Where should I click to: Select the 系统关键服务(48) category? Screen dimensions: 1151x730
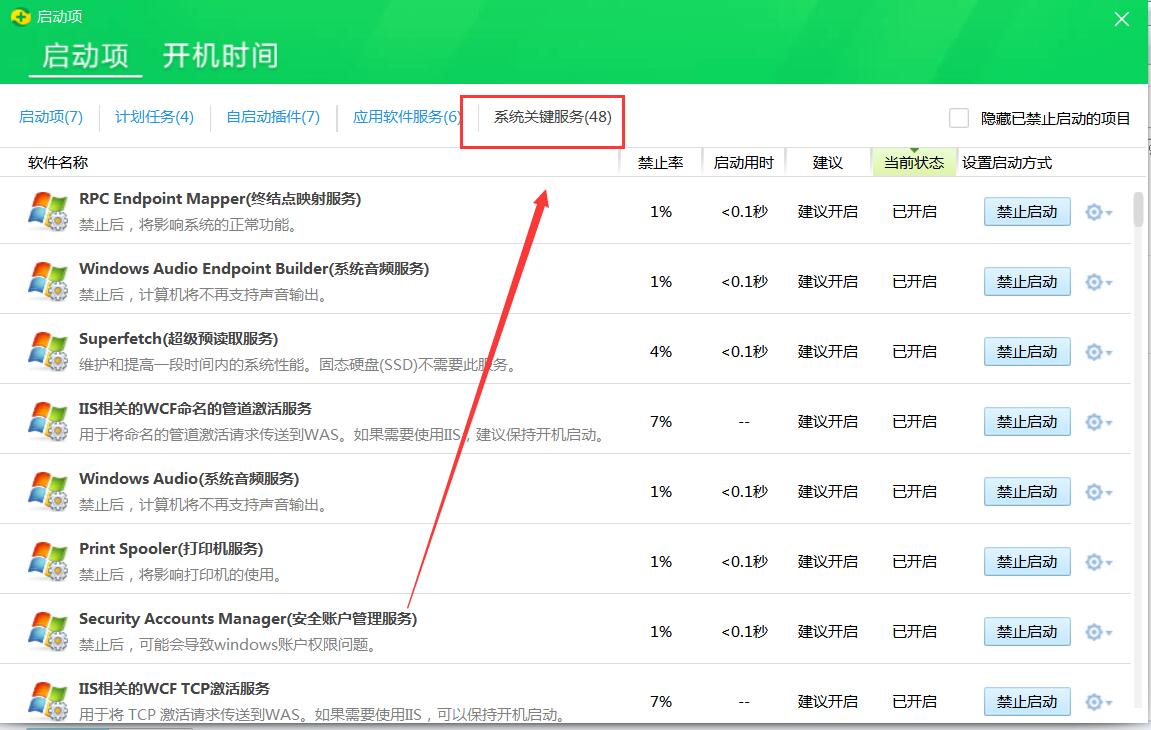pyautogui.click(x=543, y=117)
